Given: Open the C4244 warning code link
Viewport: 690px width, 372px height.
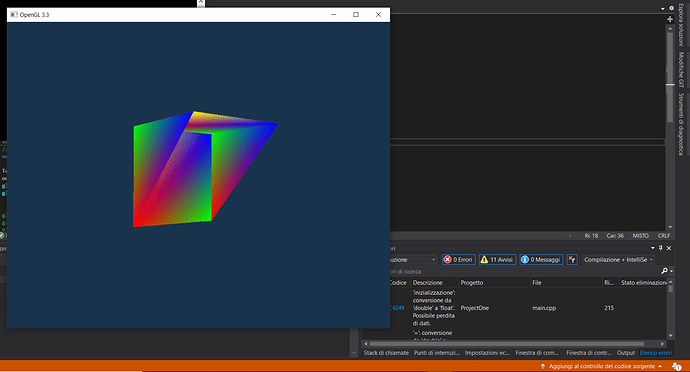Looking at the screenshot, I should click(x=397, y=308).
